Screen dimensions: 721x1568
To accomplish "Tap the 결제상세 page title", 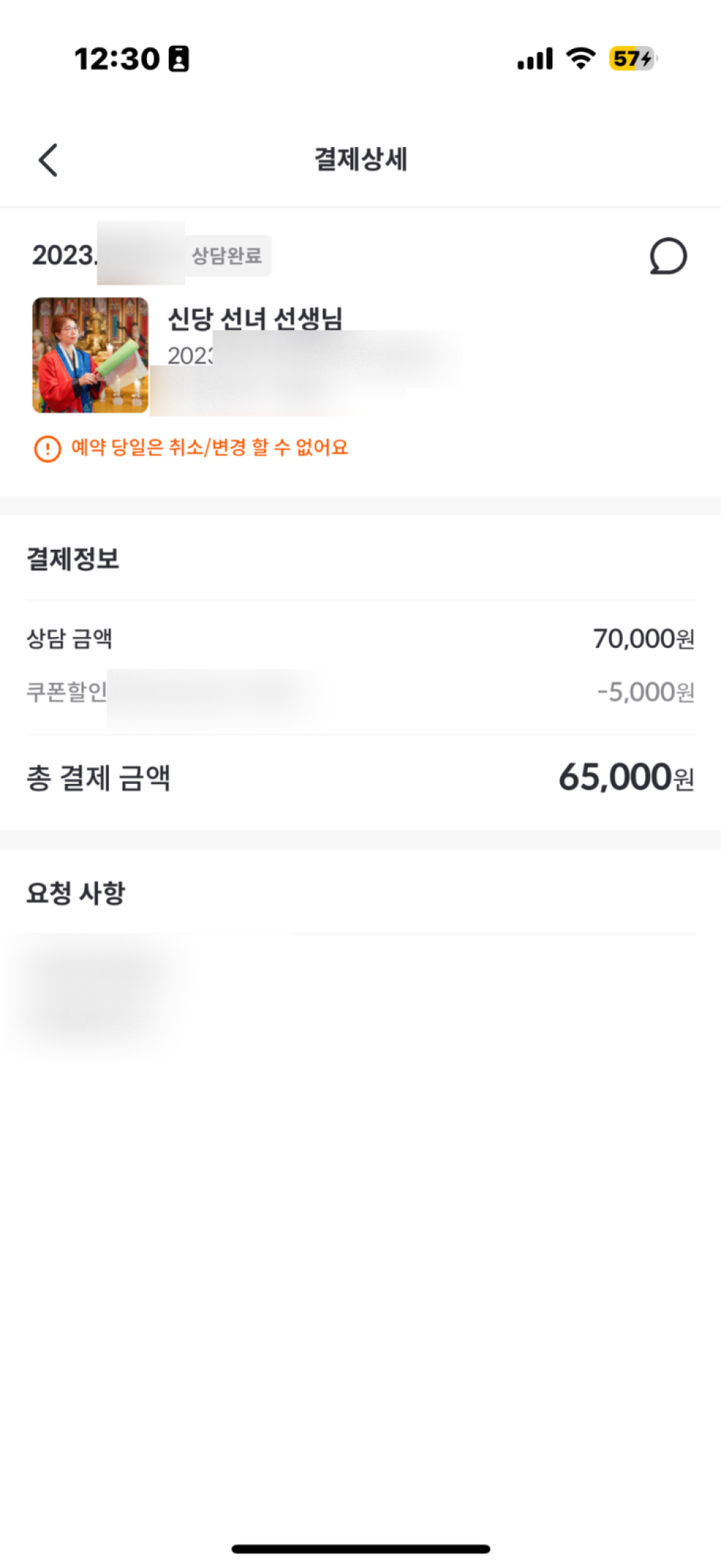I will (x=360, y=159).
